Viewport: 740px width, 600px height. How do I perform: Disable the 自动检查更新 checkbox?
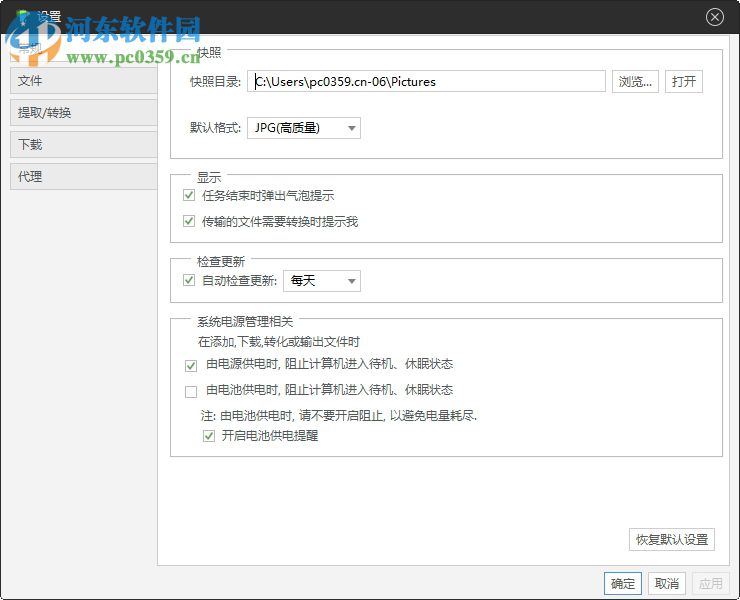pyautogui.click(x=189, y=280)
